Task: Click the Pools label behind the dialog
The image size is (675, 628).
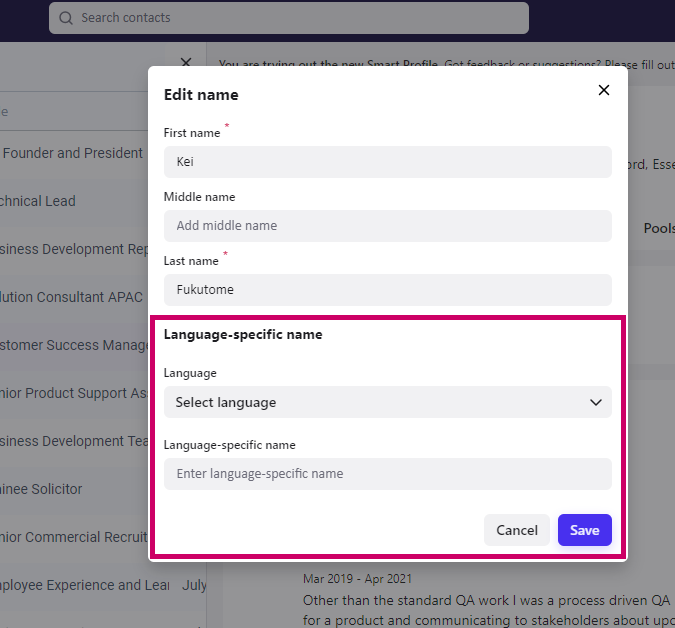Action: pos(659,228)
